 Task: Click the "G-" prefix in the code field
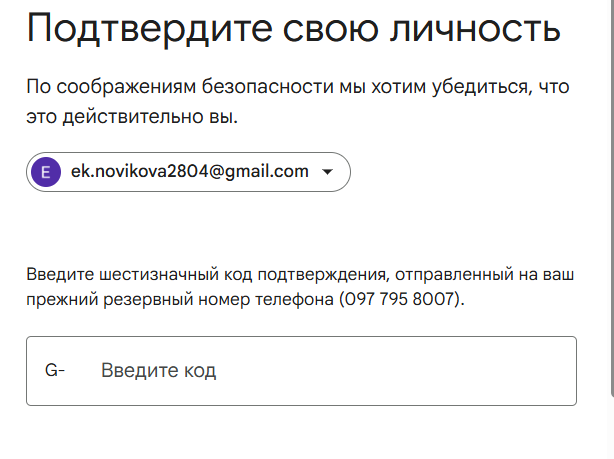[55, 371]
